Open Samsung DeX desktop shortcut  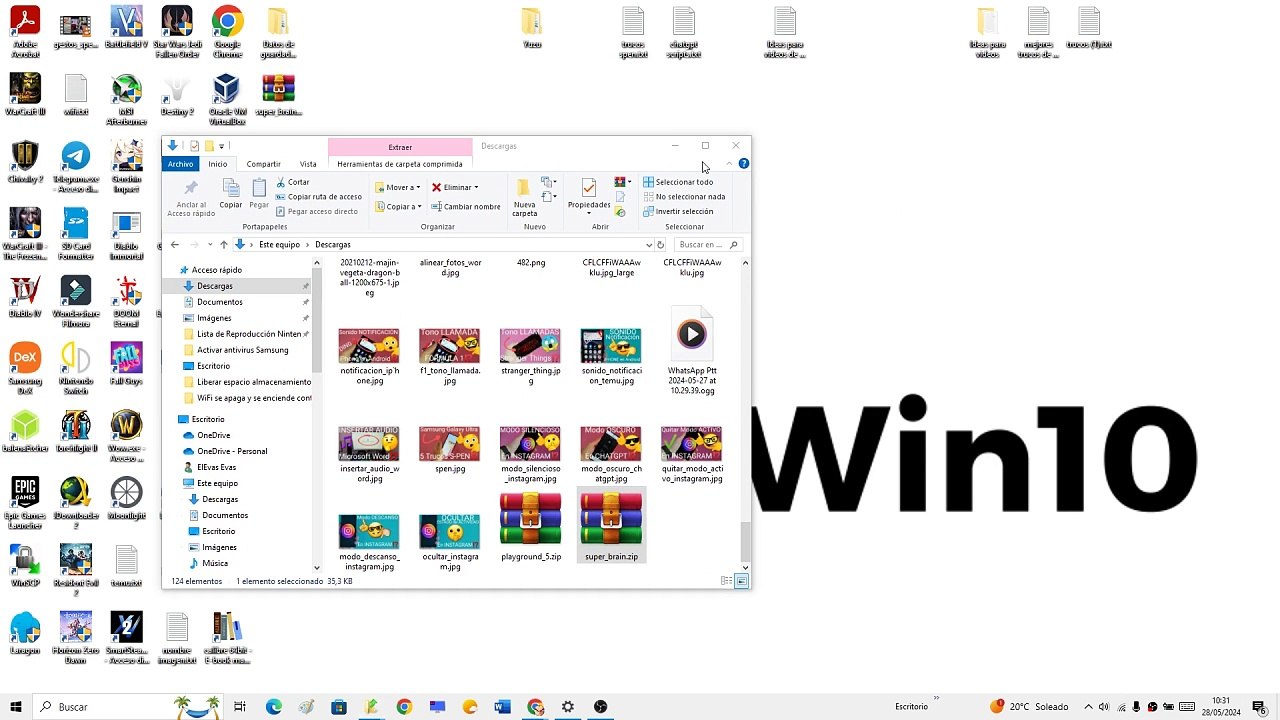(25, 368)
